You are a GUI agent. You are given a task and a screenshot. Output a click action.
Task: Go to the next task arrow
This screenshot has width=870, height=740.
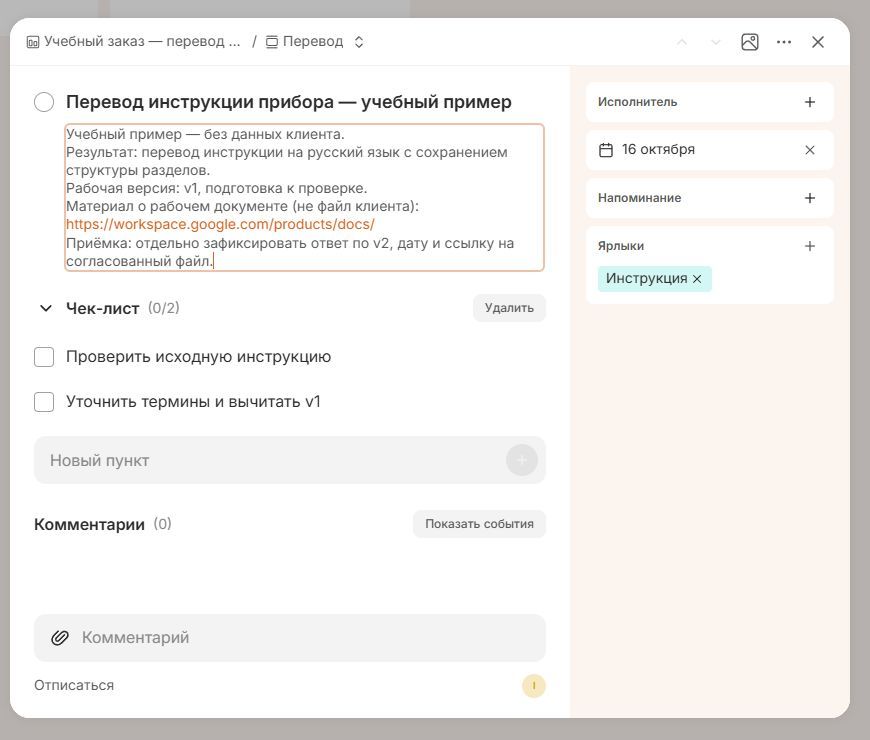tap(716, 42)
